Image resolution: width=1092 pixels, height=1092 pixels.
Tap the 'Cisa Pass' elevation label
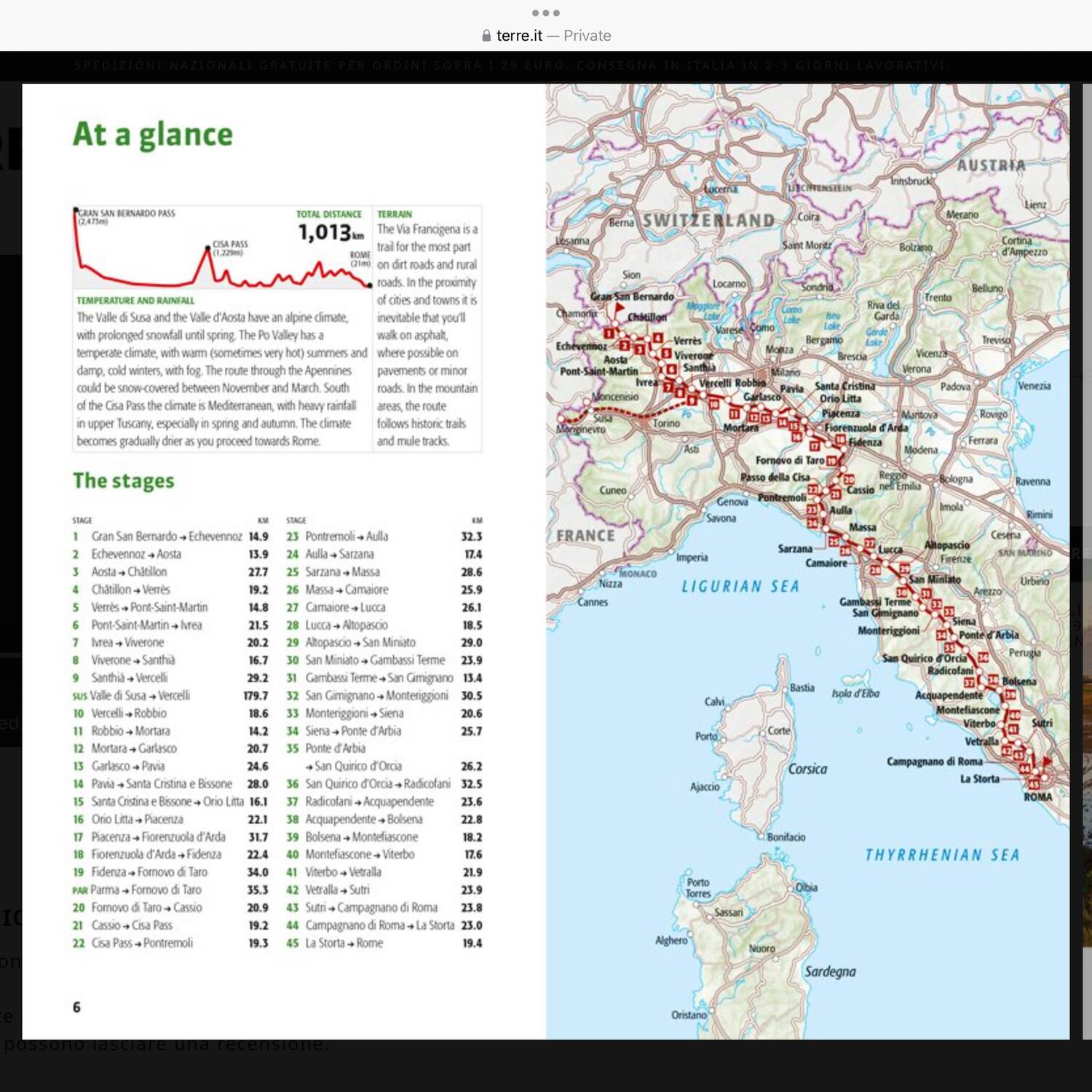[x=230, y=248]
